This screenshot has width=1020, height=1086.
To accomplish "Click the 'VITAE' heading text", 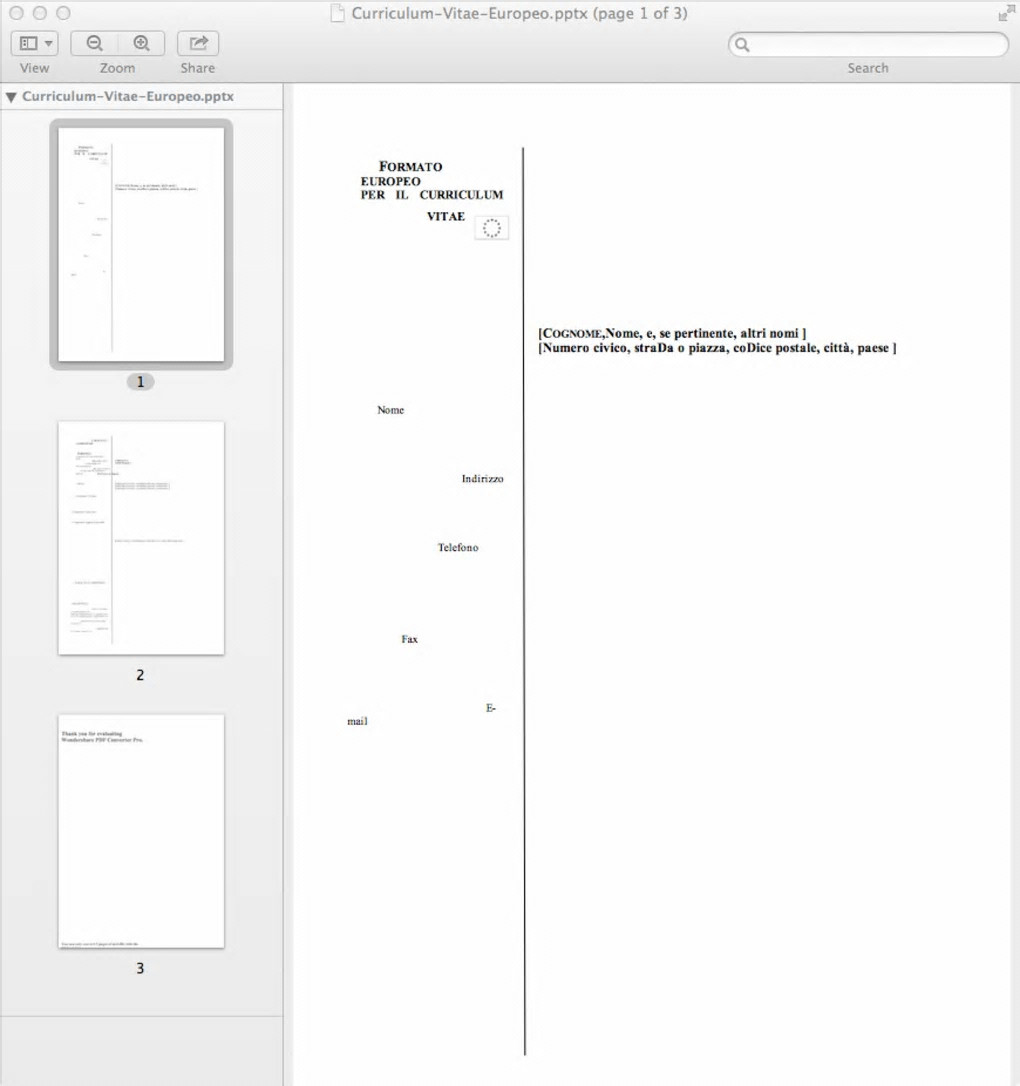I will point(445,216).
